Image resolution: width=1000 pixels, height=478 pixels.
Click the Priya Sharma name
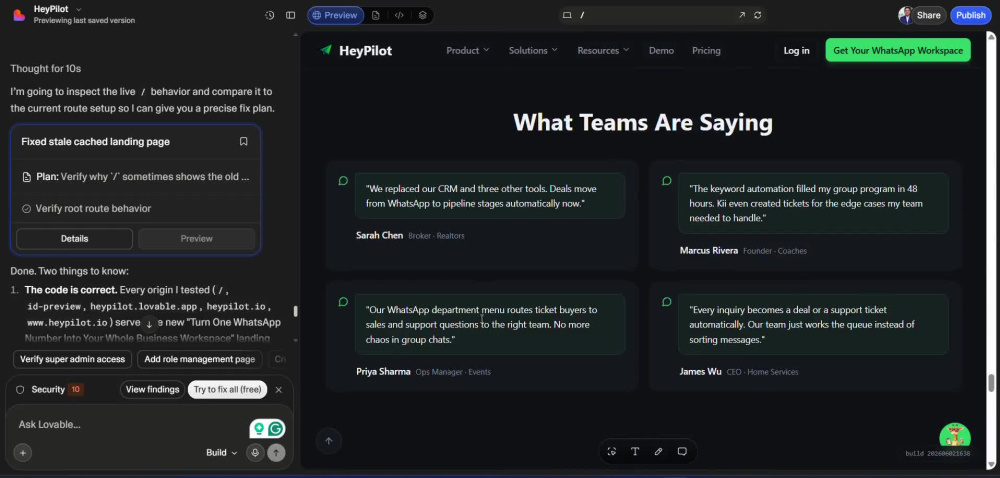pyautogui.click(x=383, y=371)
